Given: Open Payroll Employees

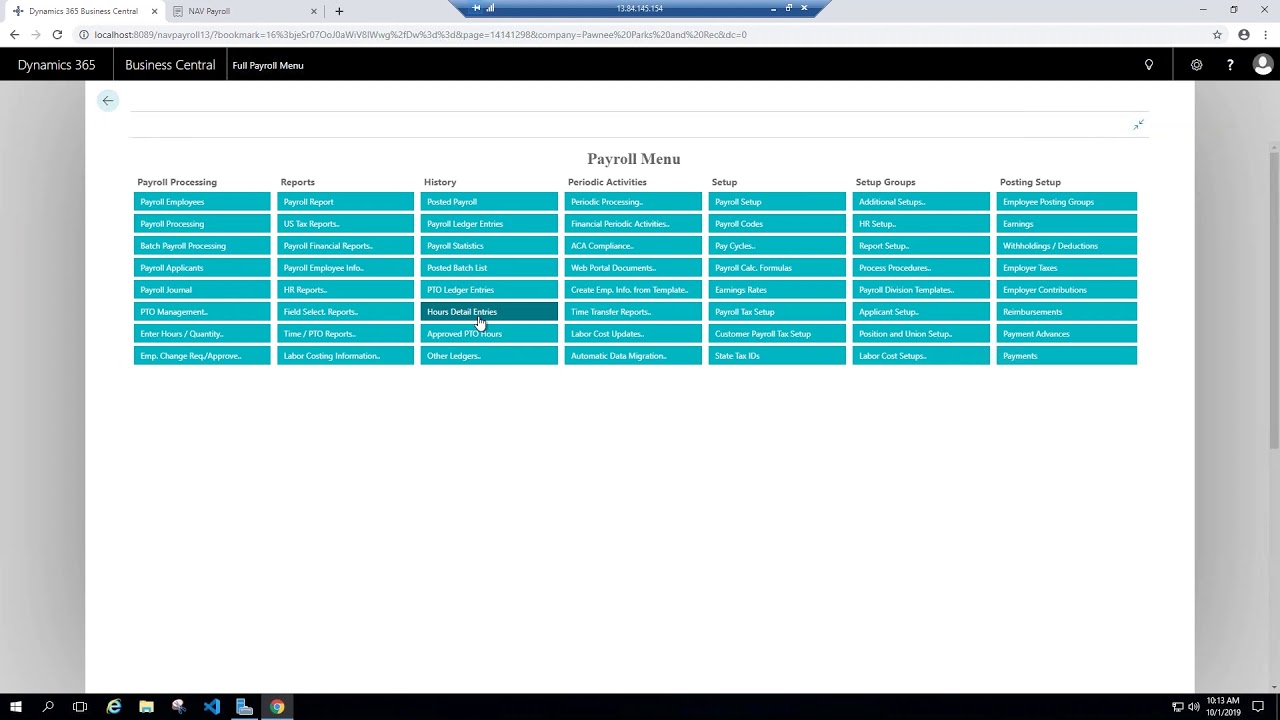Looking at the screenshot, I should point(202,202).
